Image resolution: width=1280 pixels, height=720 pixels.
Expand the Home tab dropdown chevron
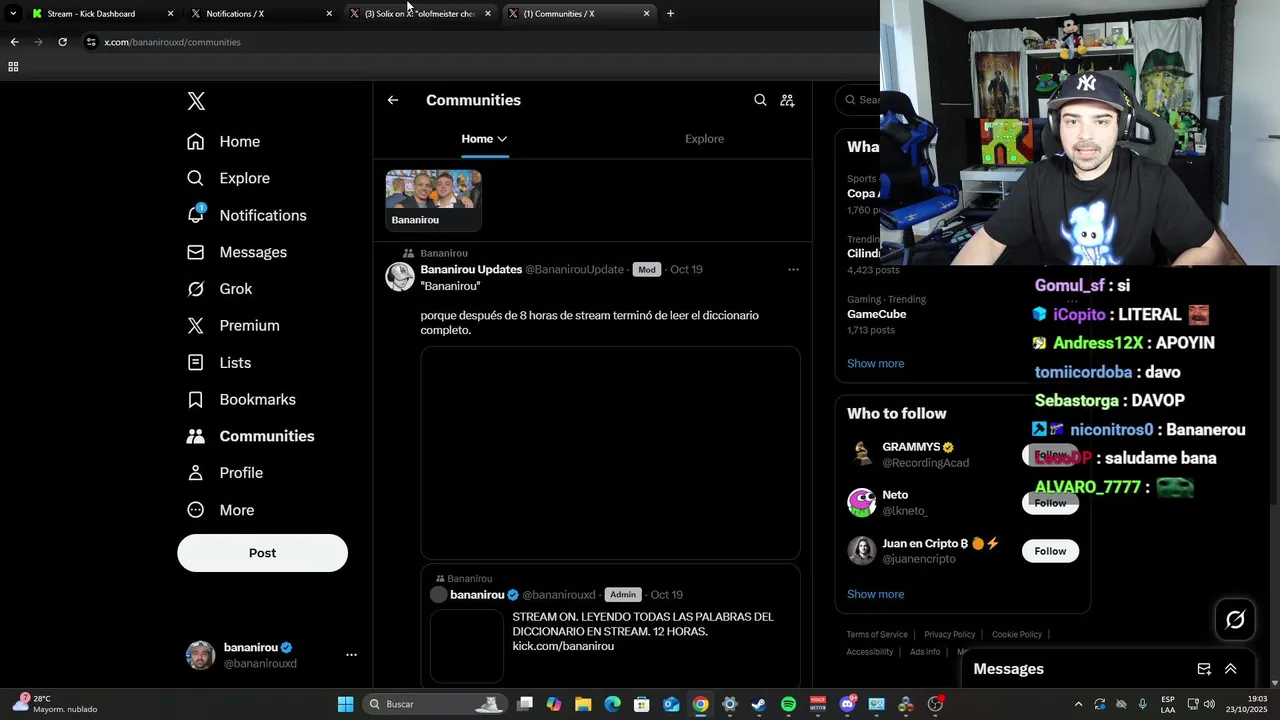[x=502, y=139]
